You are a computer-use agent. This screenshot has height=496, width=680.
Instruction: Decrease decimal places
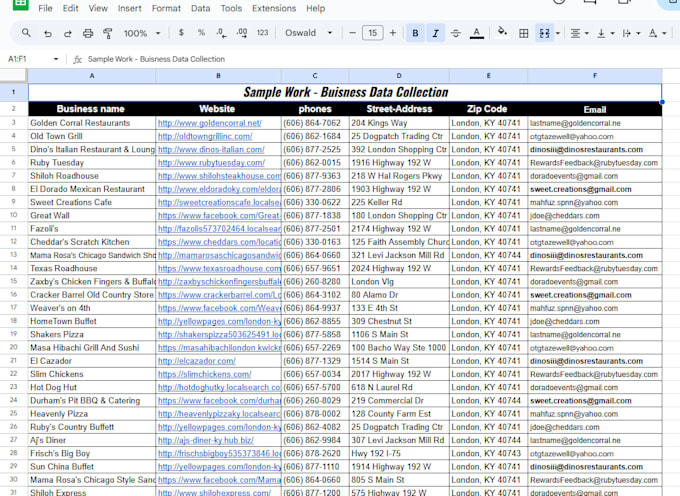tap(221, 33)
